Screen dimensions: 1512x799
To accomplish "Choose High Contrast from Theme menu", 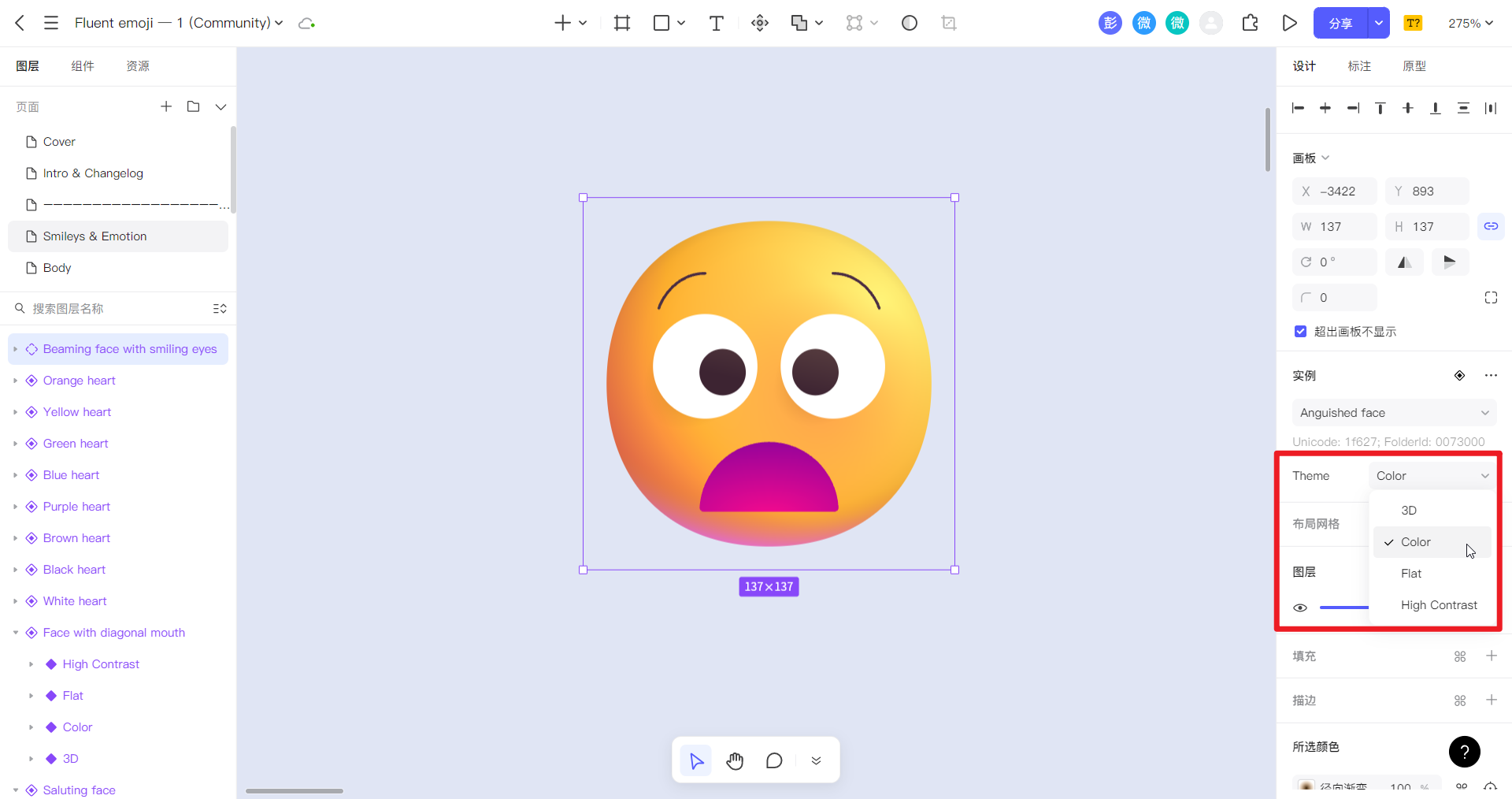I will pyautogui.click(x=1432, y=605).
